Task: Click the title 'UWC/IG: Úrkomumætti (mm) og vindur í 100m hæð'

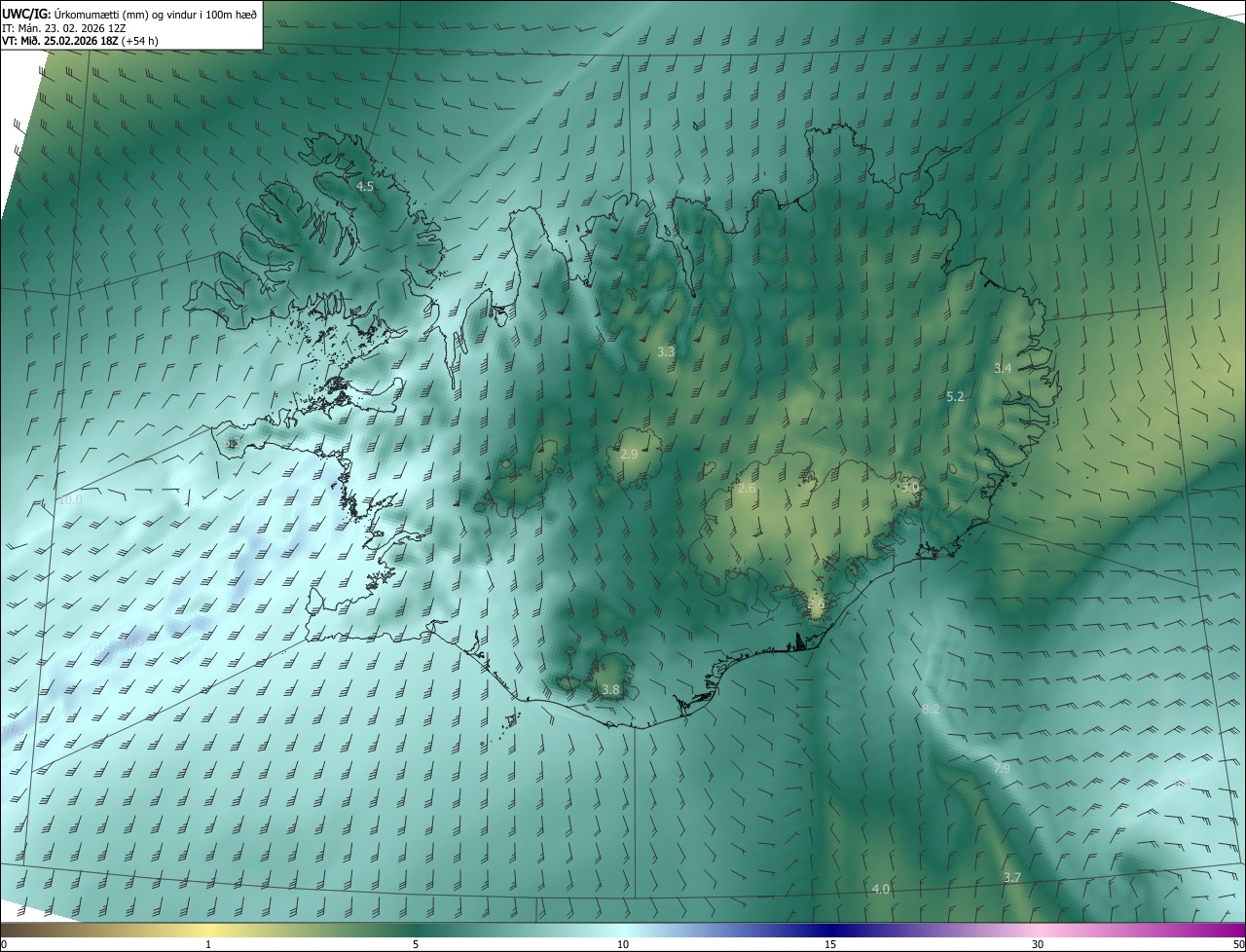Action: [x=129, y=14]
